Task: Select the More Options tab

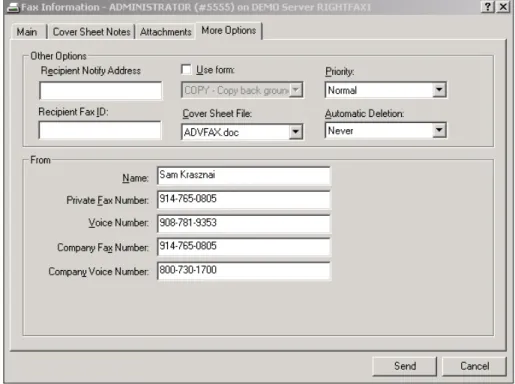Action: click(x=229, y=31)
